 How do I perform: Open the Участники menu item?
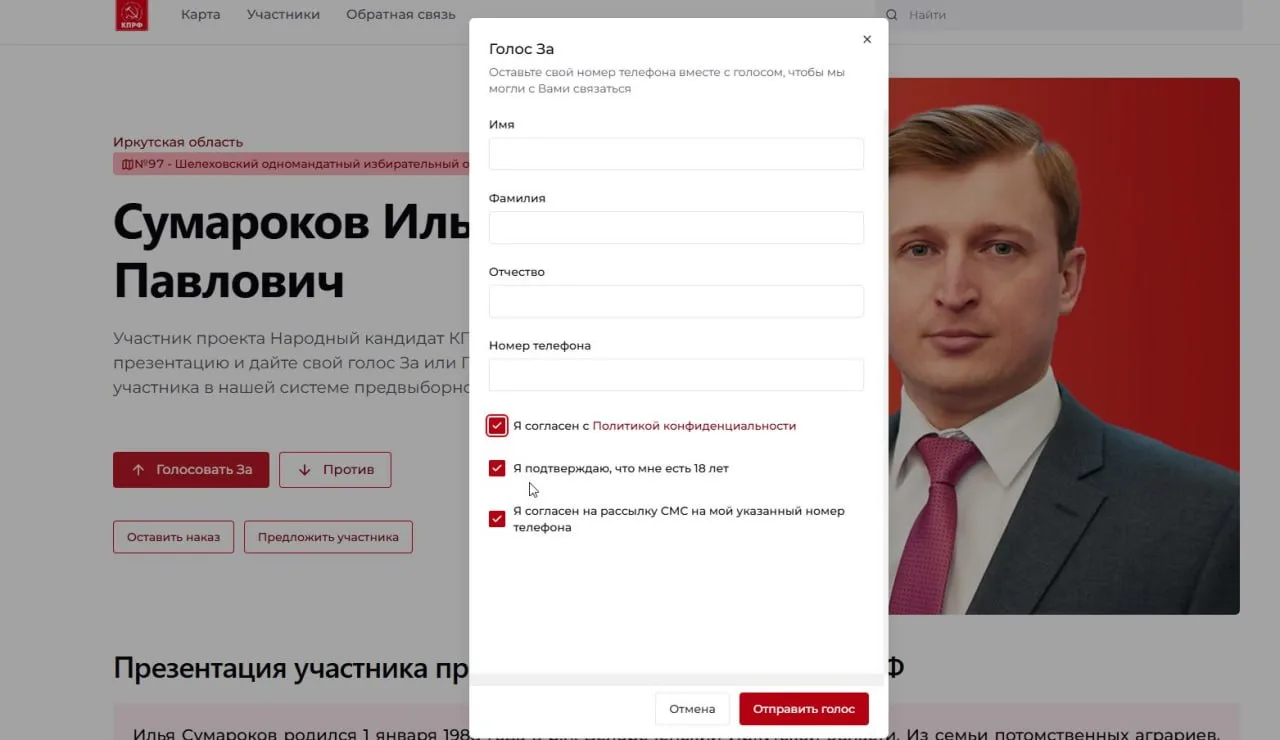(x=283, y=15)
